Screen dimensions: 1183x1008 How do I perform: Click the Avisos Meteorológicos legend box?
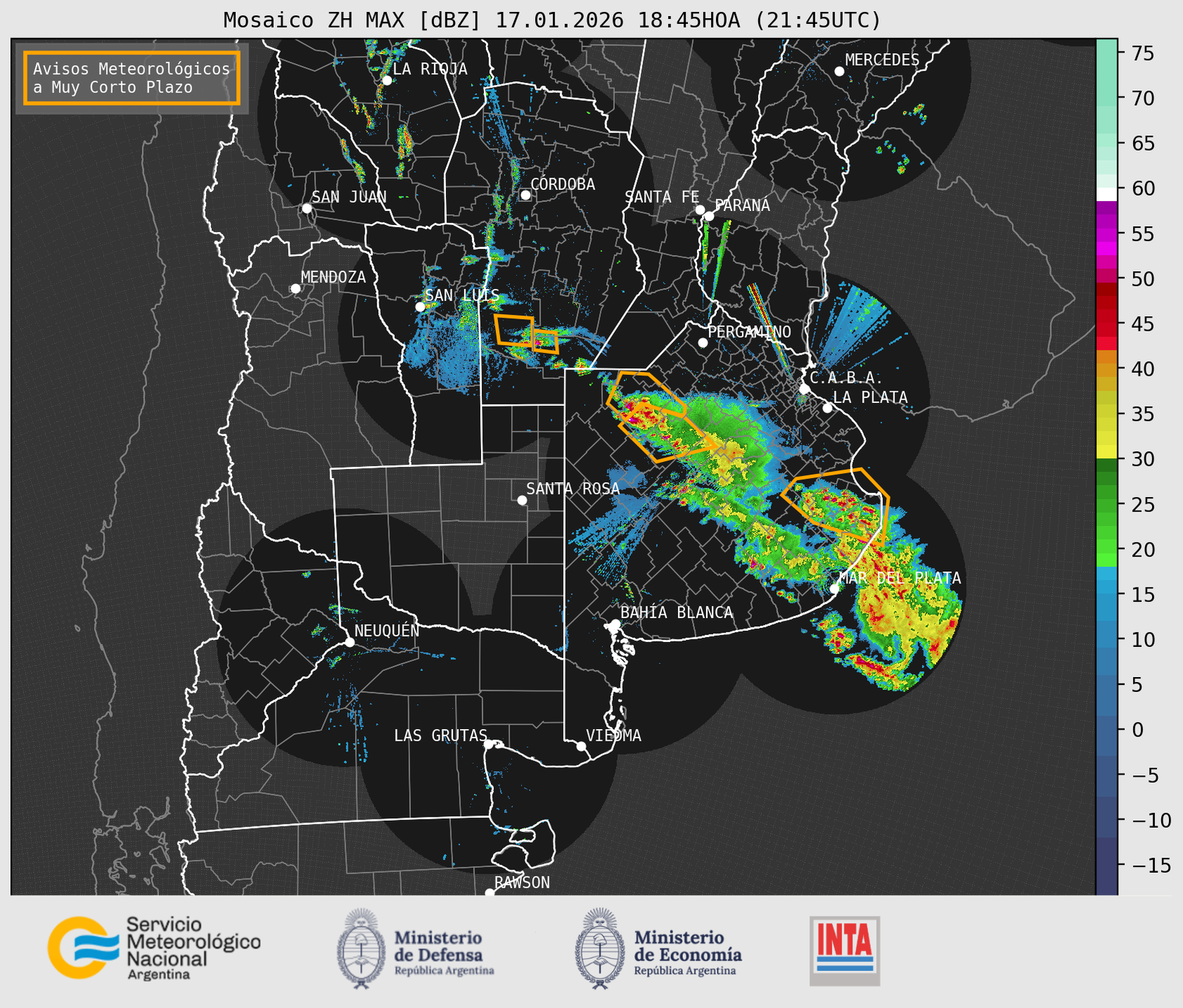(x=132, y=77)
